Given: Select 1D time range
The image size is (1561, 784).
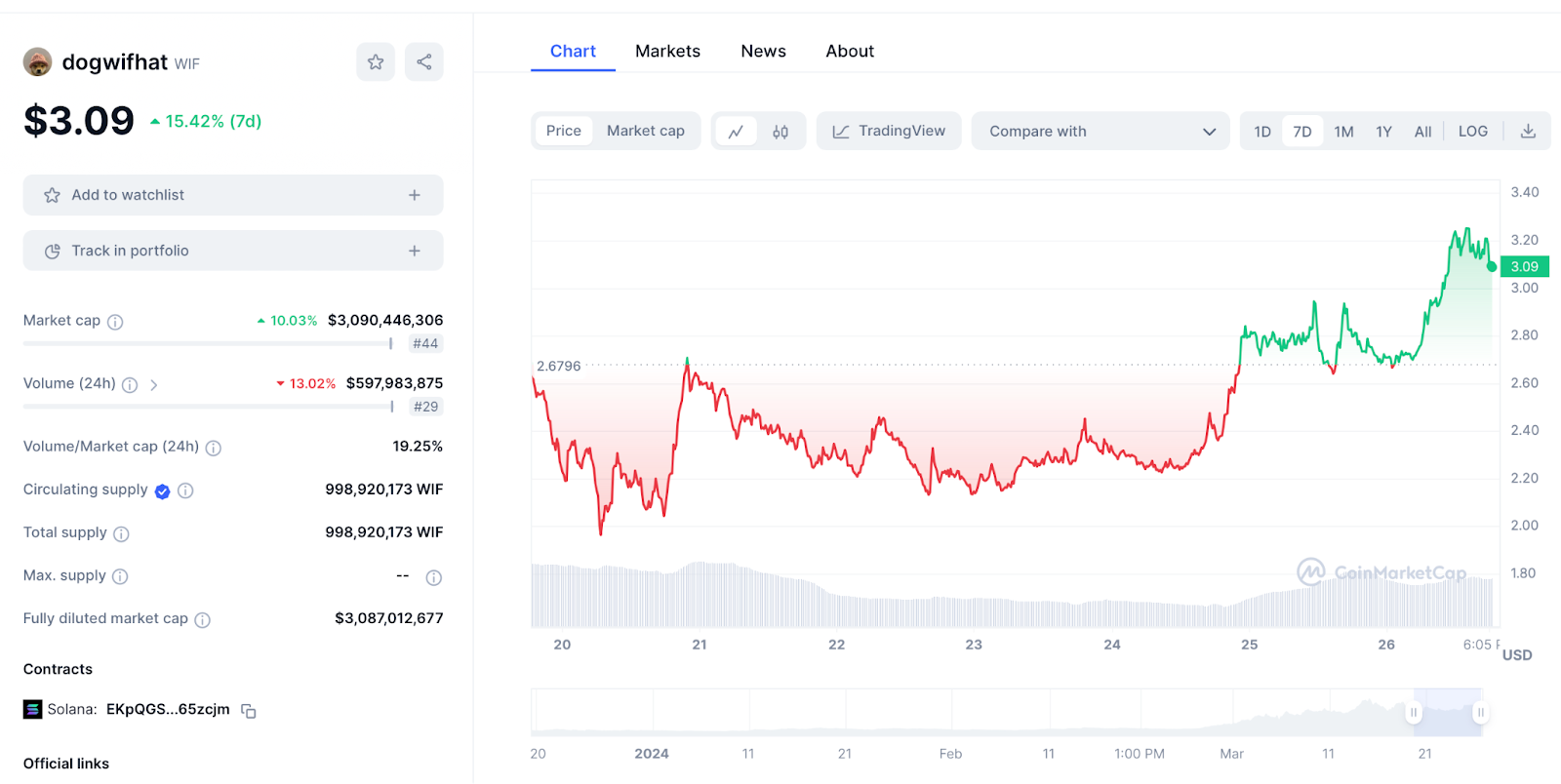Looking at the screenshot, I should 1262,132.
